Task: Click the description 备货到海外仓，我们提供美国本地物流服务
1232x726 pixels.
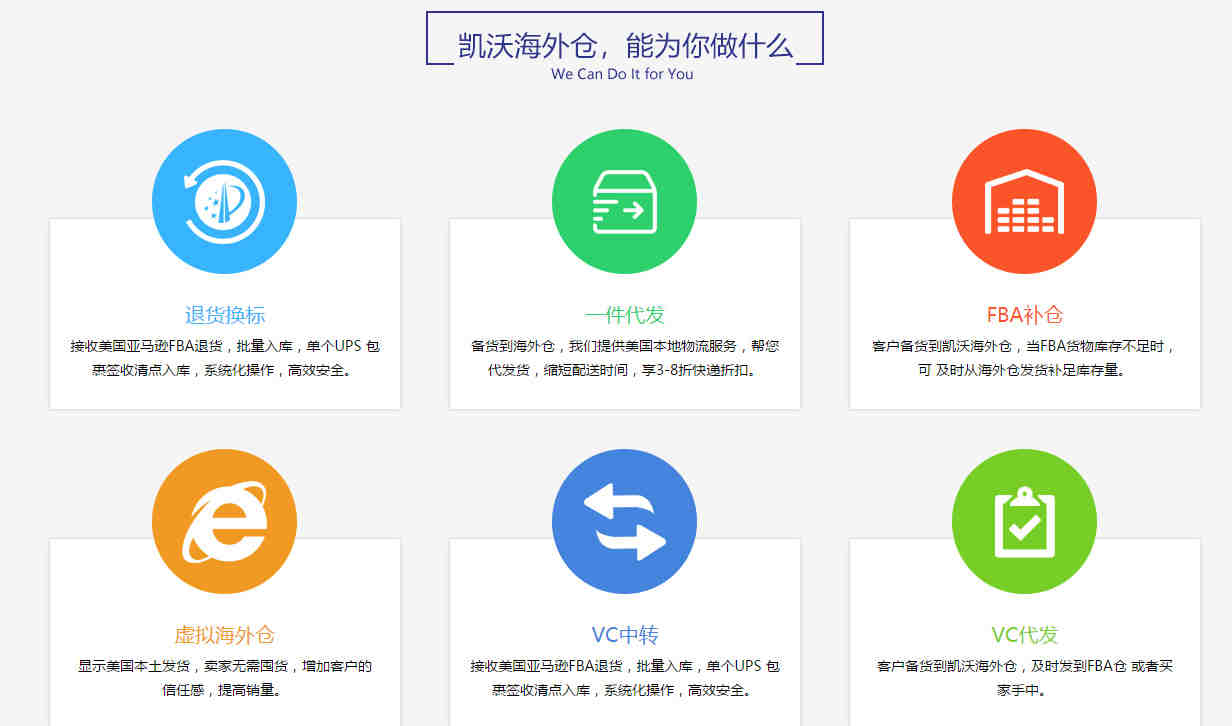Action: coord(625,358)
